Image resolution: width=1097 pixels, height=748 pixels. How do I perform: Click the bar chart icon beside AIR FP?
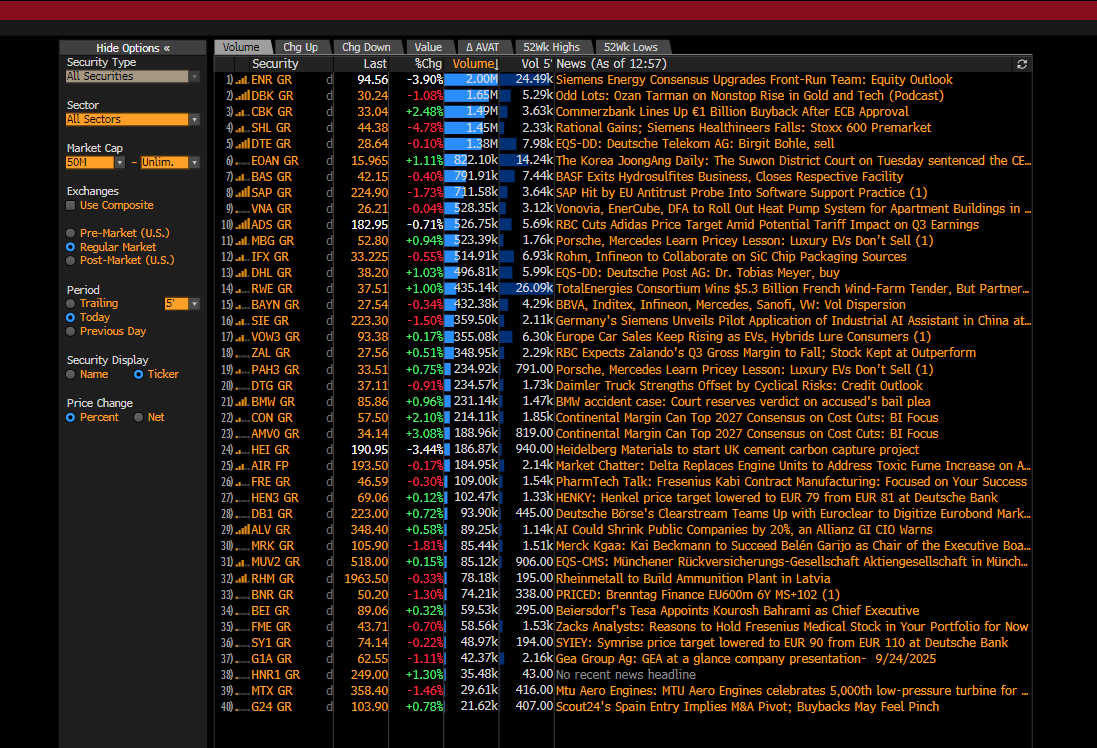pos(241,466)
